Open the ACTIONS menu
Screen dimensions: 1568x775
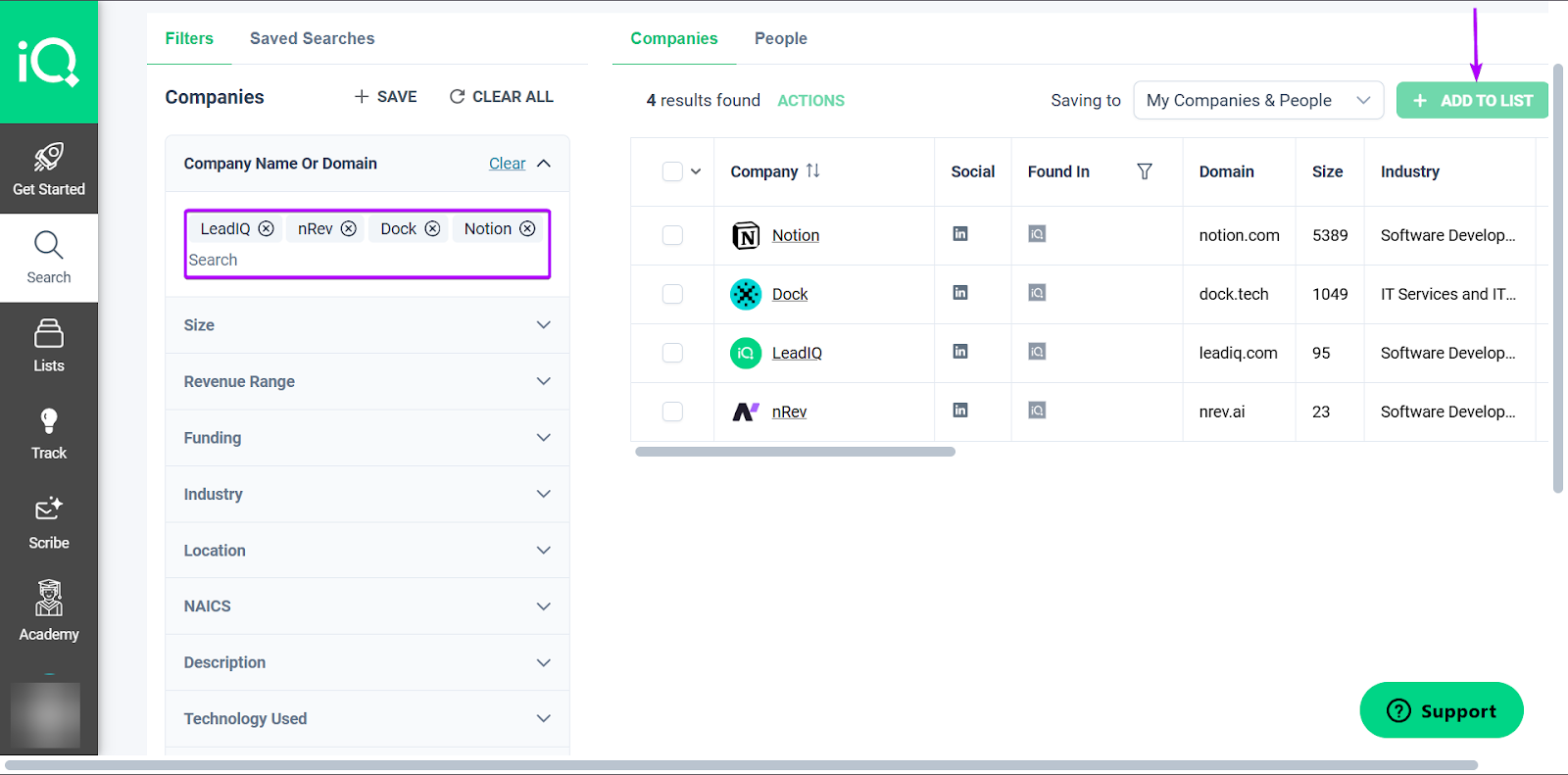[x=810, y=100]
